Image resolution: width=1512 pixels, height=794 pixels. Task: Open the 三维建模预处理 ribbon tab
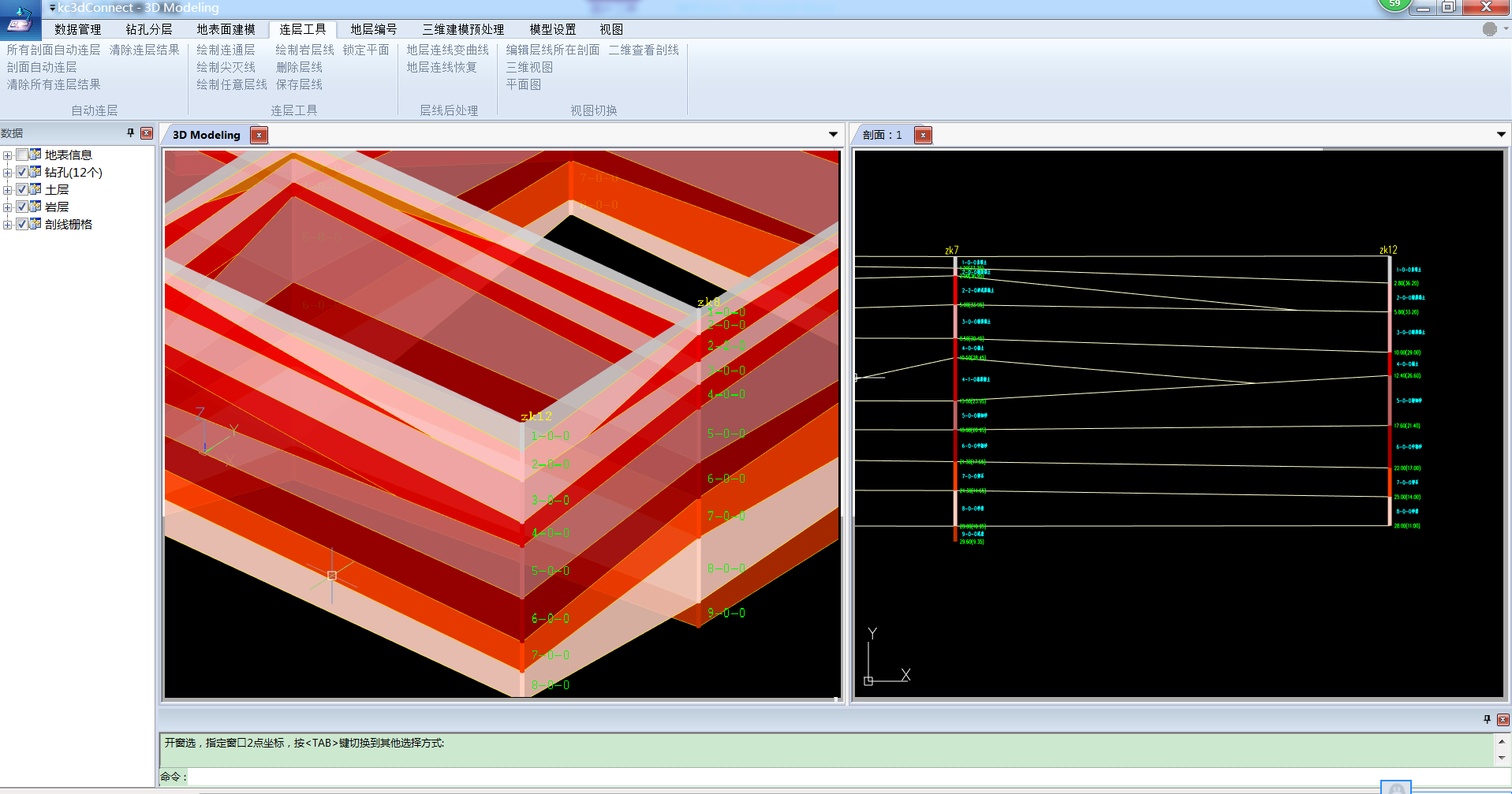pyautogui.click(x=463, y=29)
